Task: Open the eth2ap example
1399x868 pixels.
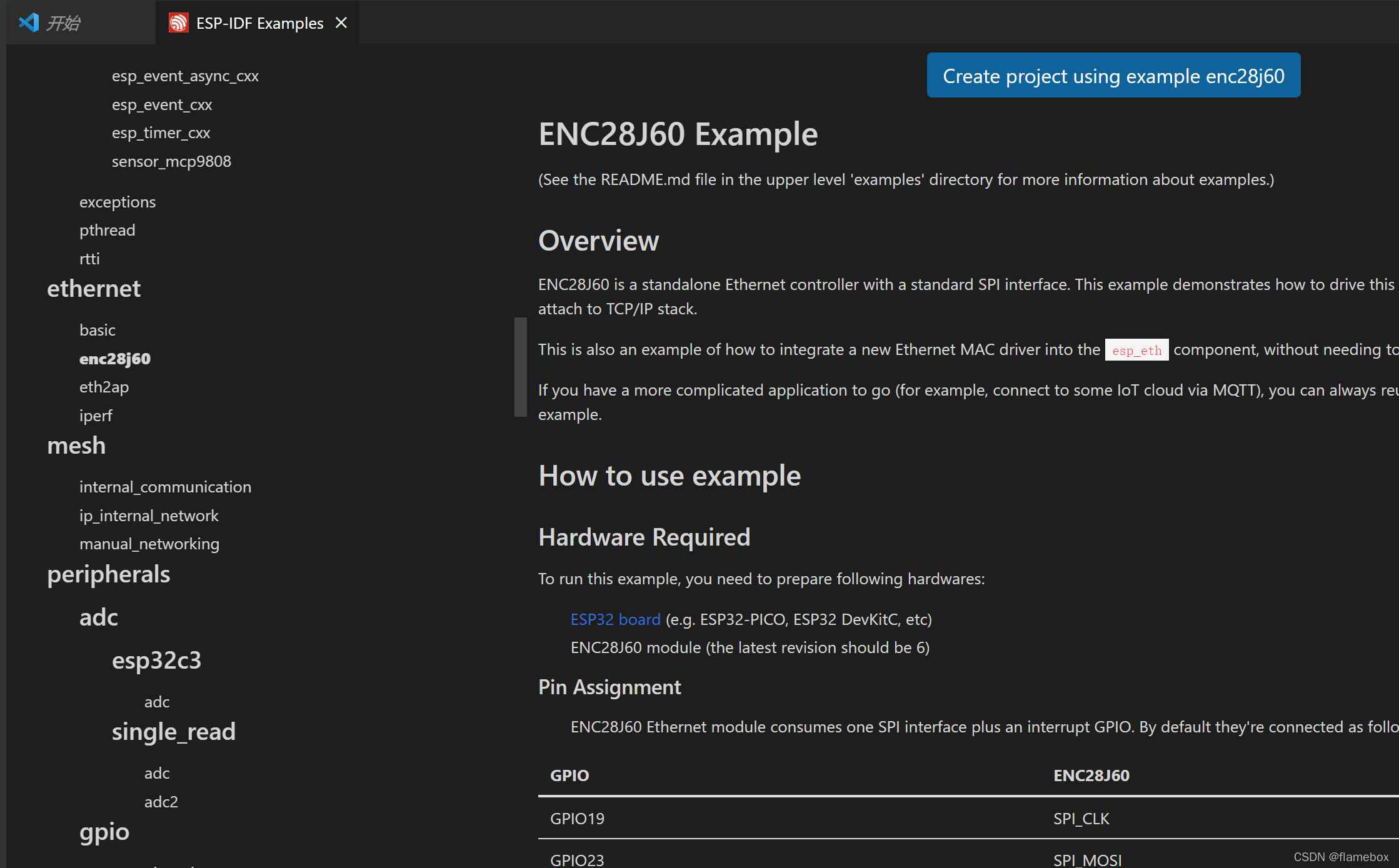Action: pyautogui.click(x=104, y=387)
